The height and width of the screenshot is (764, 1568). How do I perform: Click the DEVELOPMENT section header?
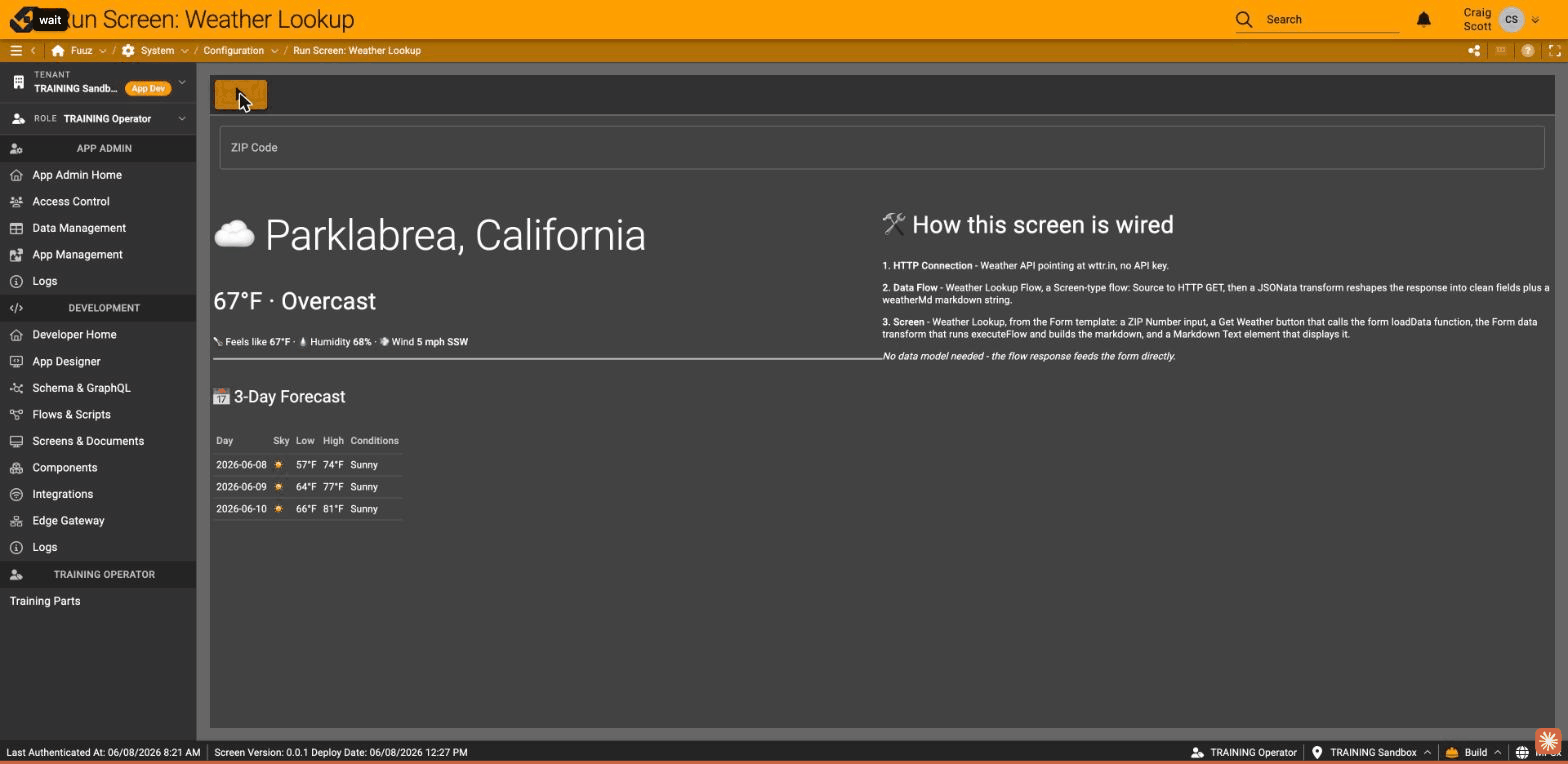point(104,308)
